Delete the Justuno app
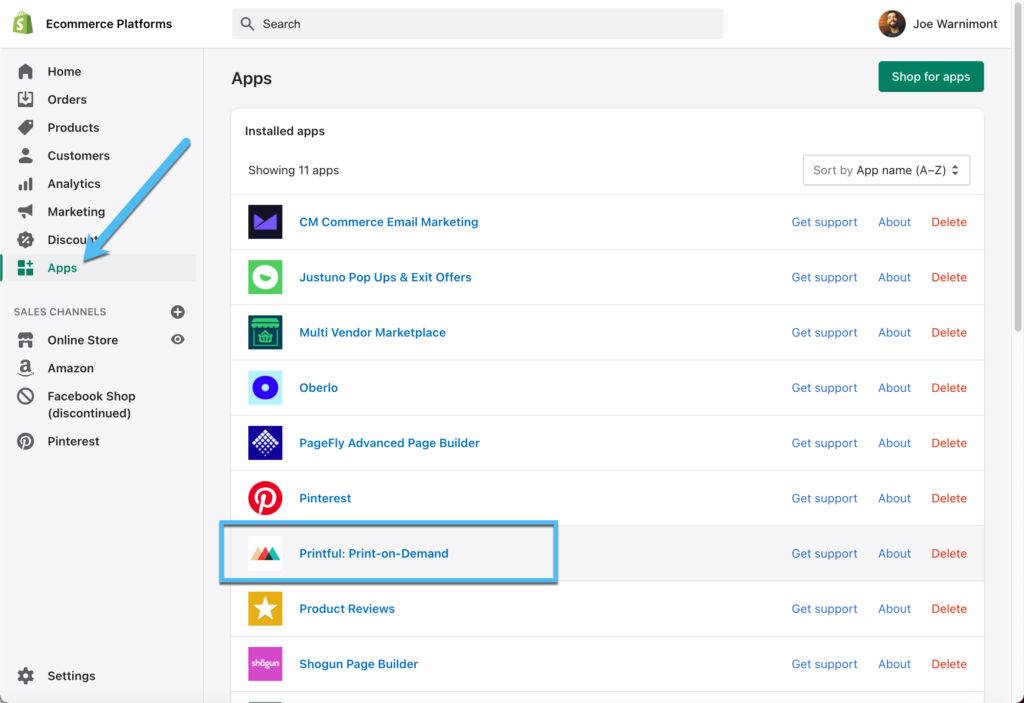Image resolution: width=1024 pixels, height=703 pixels. [x=949, y=277]
